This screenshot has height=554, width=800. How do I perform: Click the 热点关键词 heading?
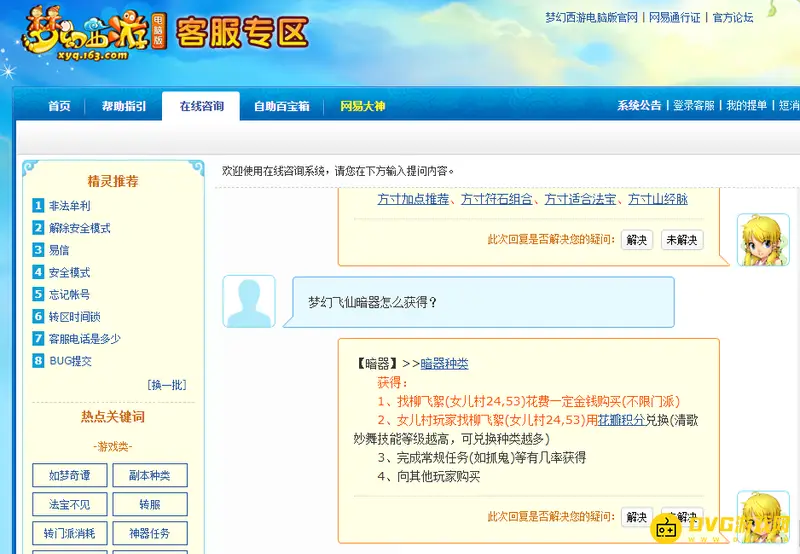point(113,417)
